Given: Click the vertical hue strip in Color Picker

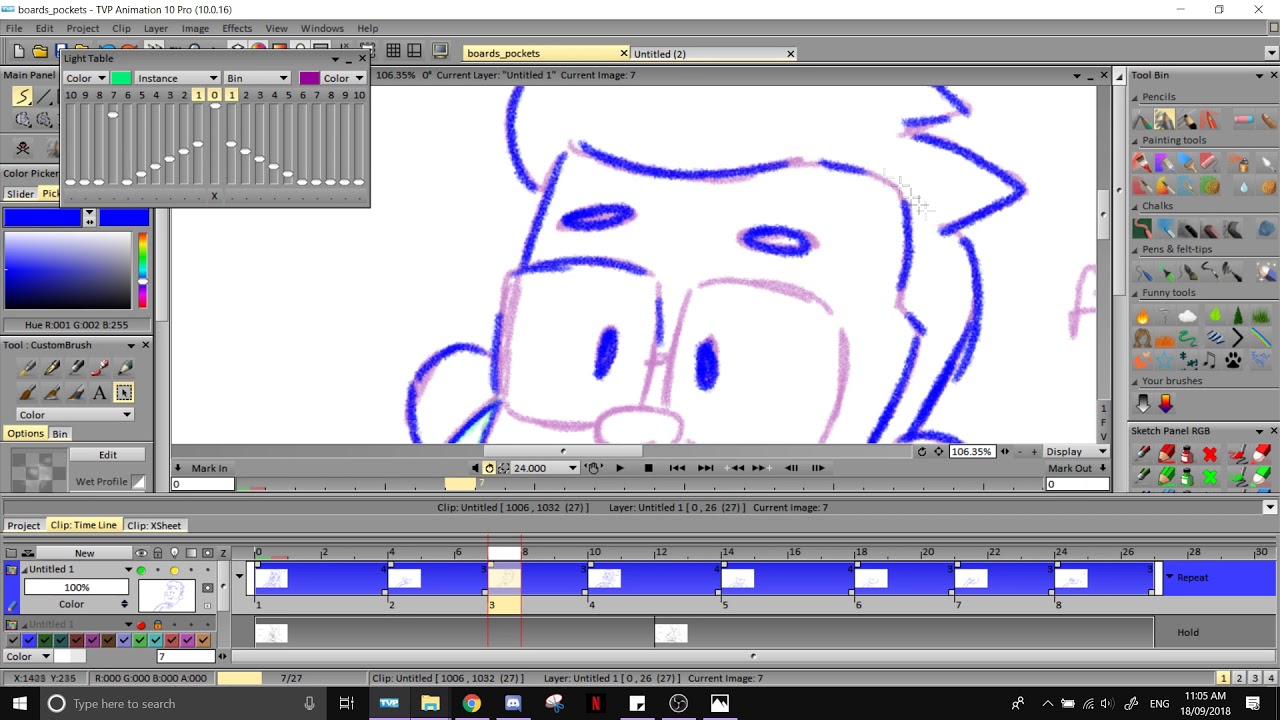Looking at the screenshot, I should [x=143, y=270].
